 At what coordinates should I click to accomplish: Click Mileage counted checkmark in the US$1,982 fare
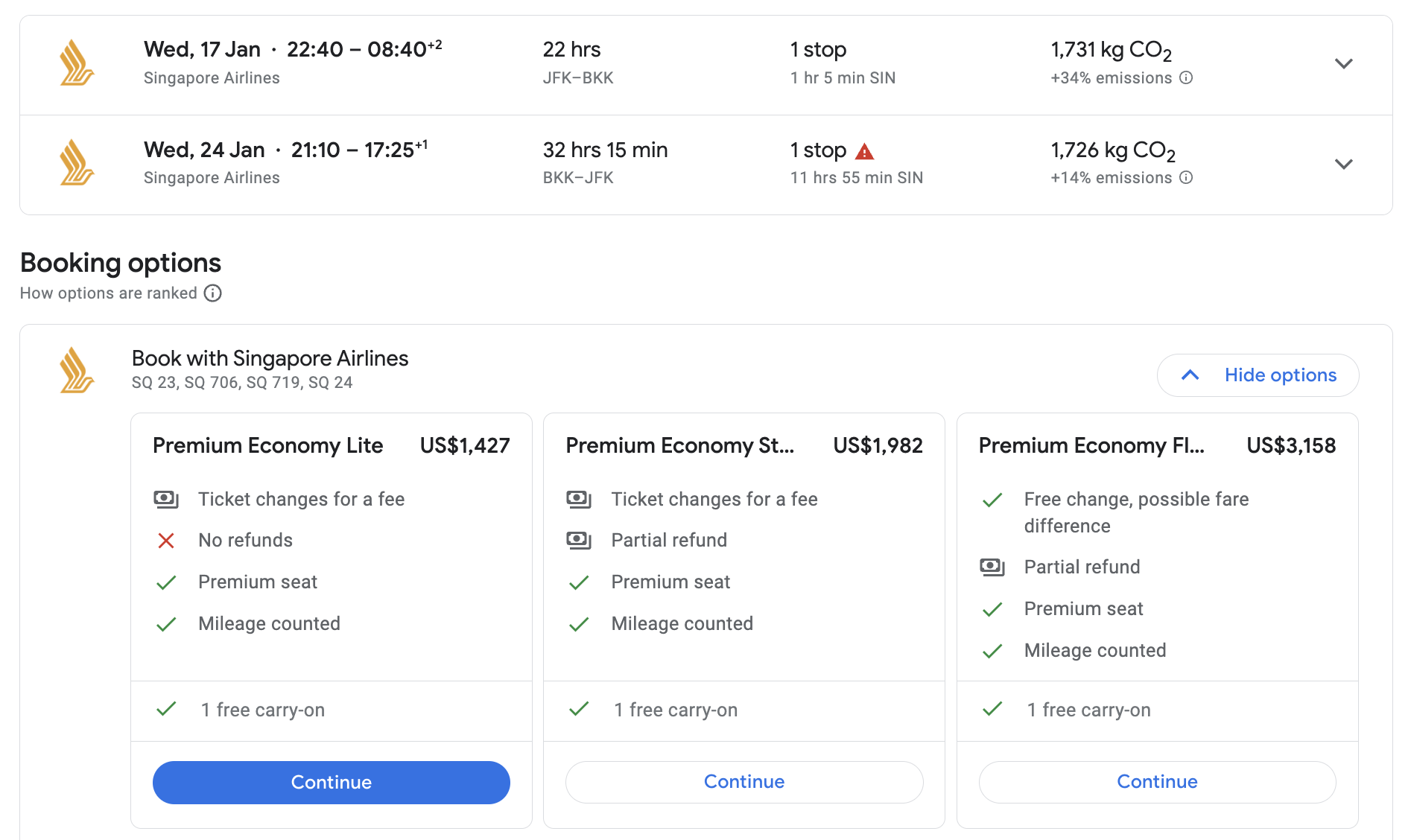click(579, 624)
